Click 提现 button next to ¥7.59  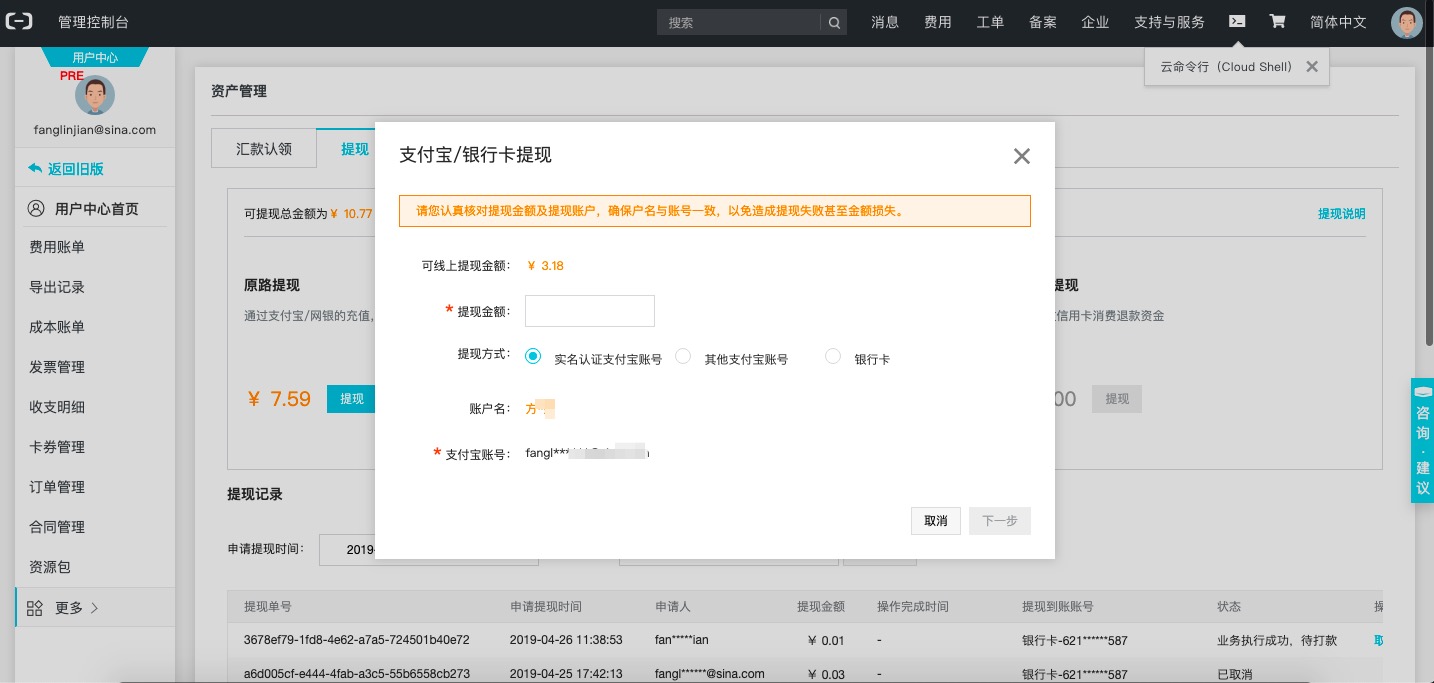(x=352, y=399)
